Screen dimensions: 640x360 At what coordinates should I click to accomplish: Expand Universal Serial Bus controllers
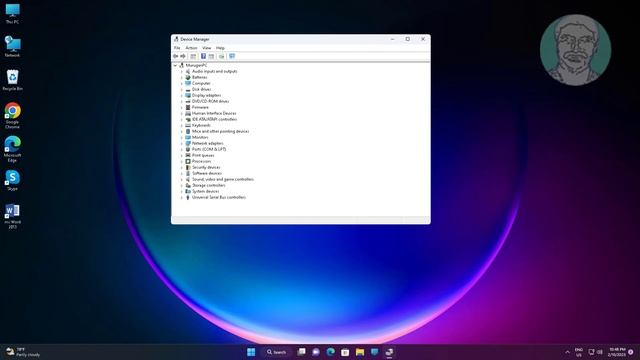pos(182,197)
